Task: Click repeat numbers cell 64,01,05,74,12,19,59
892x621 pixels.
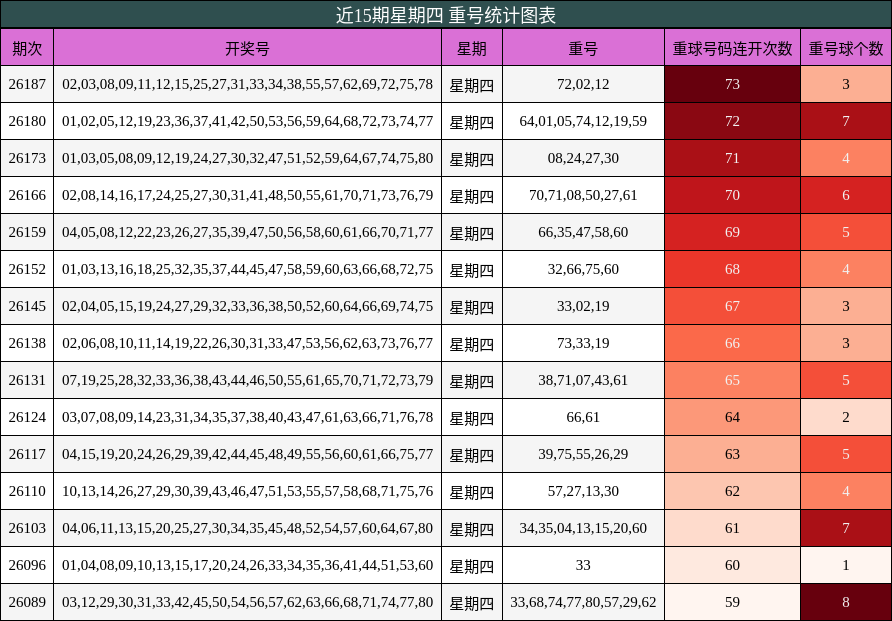Action: (x=583, y=121)
